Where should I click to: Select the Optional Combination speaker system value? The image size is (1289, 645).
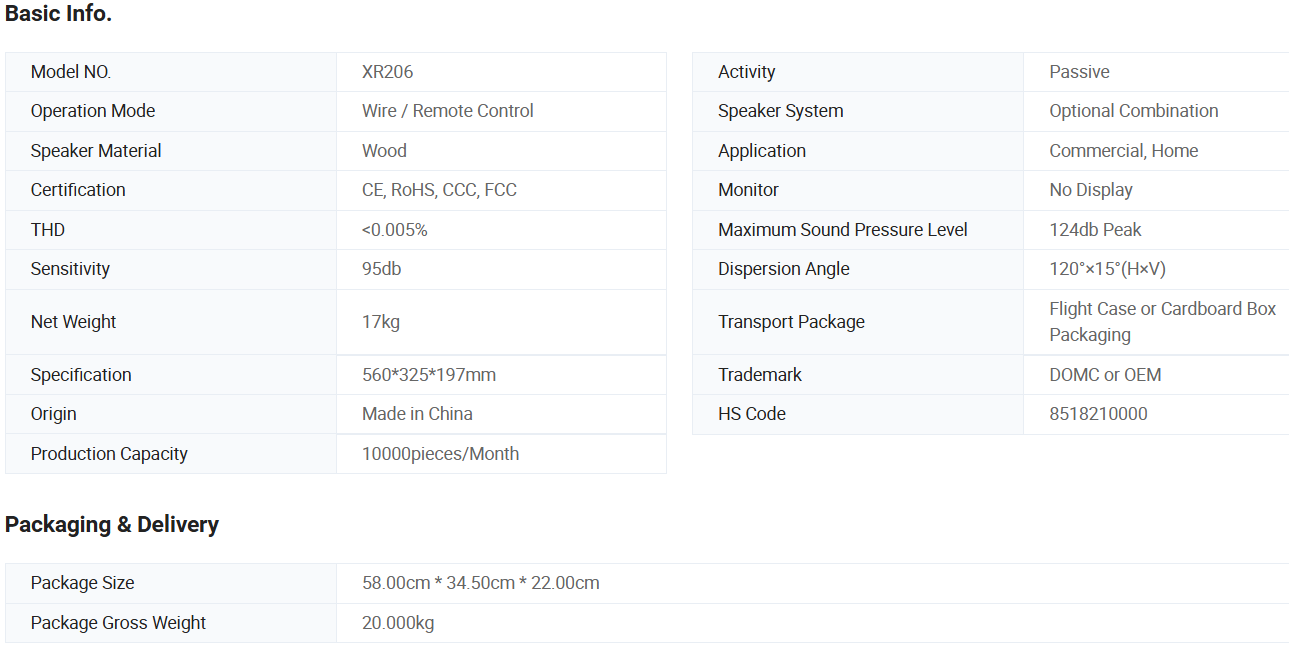(1133, 111)
